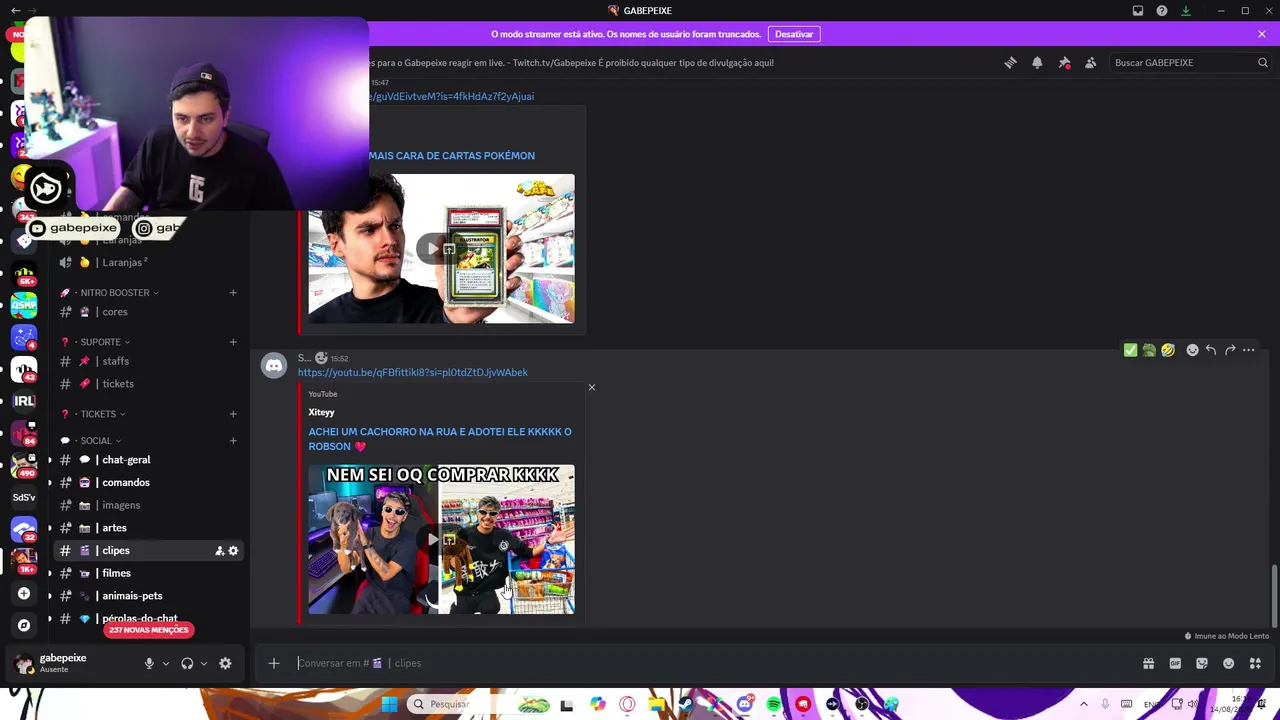The height and width of the screenshot is (720, 1280).
Task: Open the gift Nitro button
Action: (x=1148, y=663)
